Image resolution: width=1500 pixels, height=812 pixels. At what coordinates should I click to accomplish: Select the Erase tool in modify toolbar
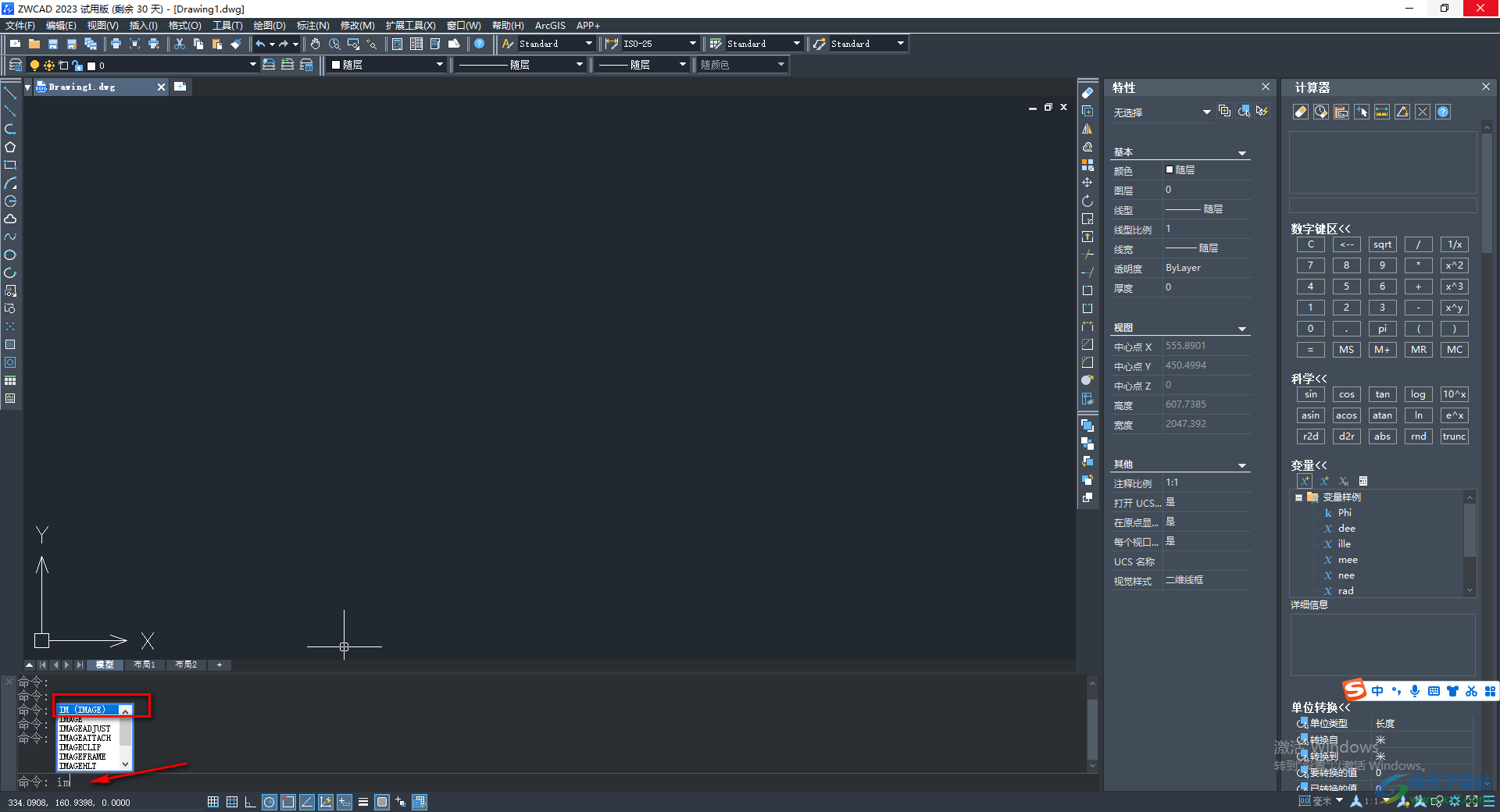click(1087, 93)
